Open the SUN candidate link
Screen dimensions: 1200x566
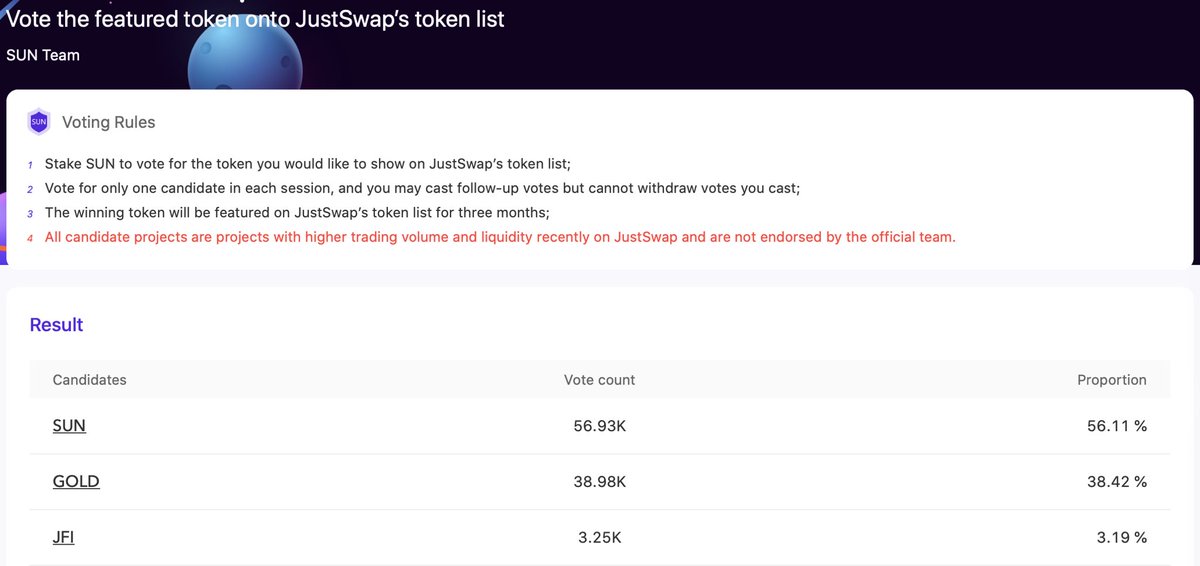(69, 426)
